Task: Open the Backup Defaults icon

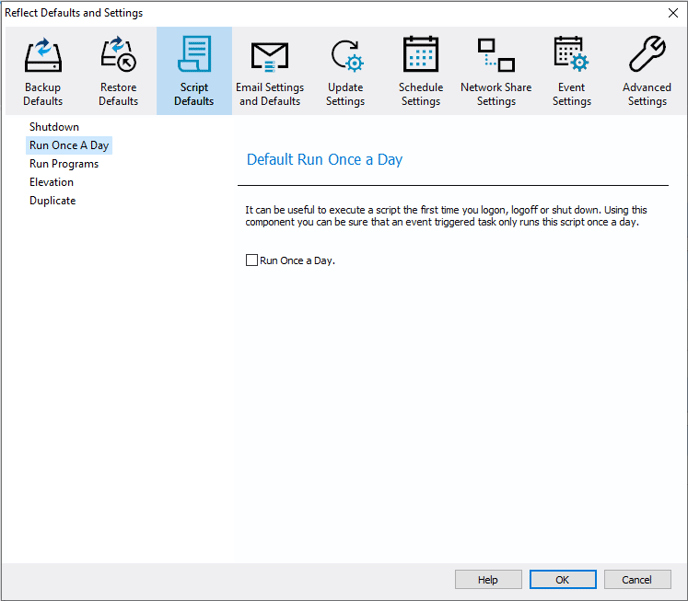Action: point(43,56)
